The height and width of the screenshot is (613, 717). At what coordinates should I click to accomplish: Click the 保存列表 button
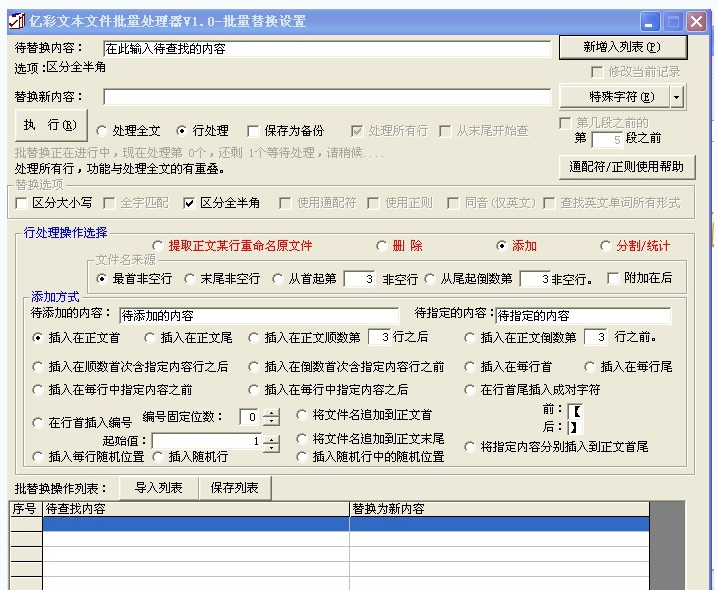(235, 488)
